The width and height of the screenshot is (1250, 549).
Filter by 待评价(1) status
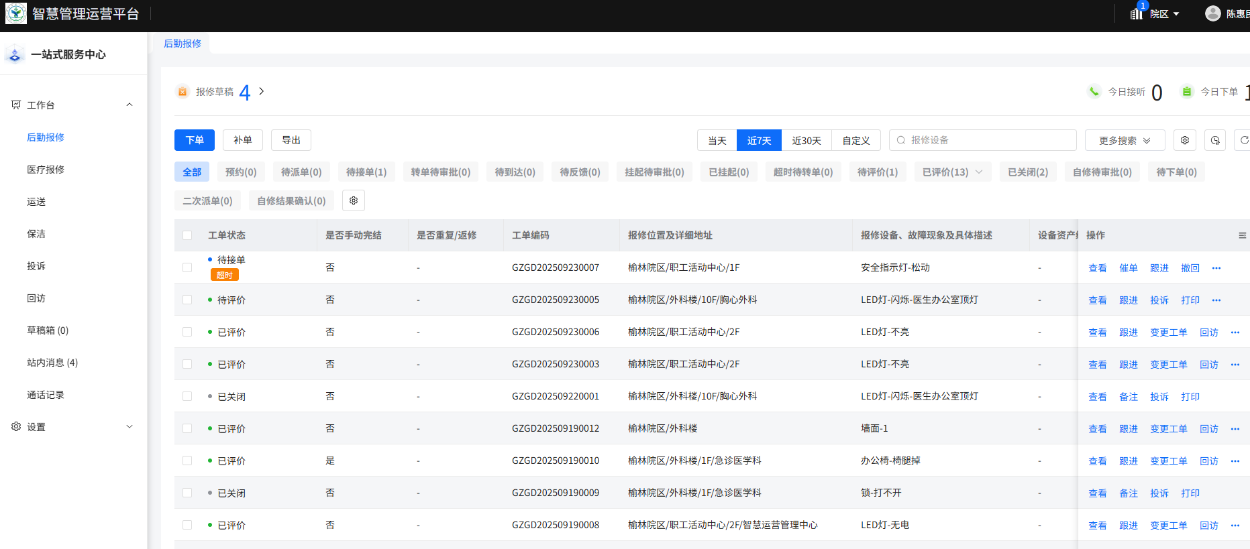pos(878,172)
